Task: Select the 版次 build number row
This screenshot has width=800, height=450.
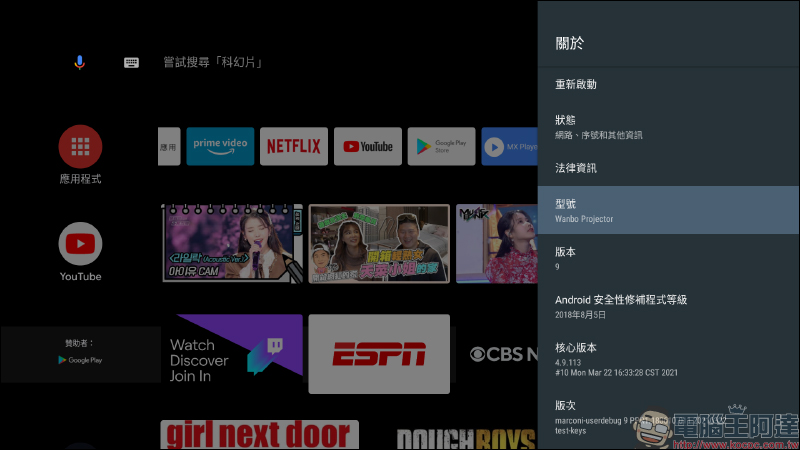Action: pos(668,418)
